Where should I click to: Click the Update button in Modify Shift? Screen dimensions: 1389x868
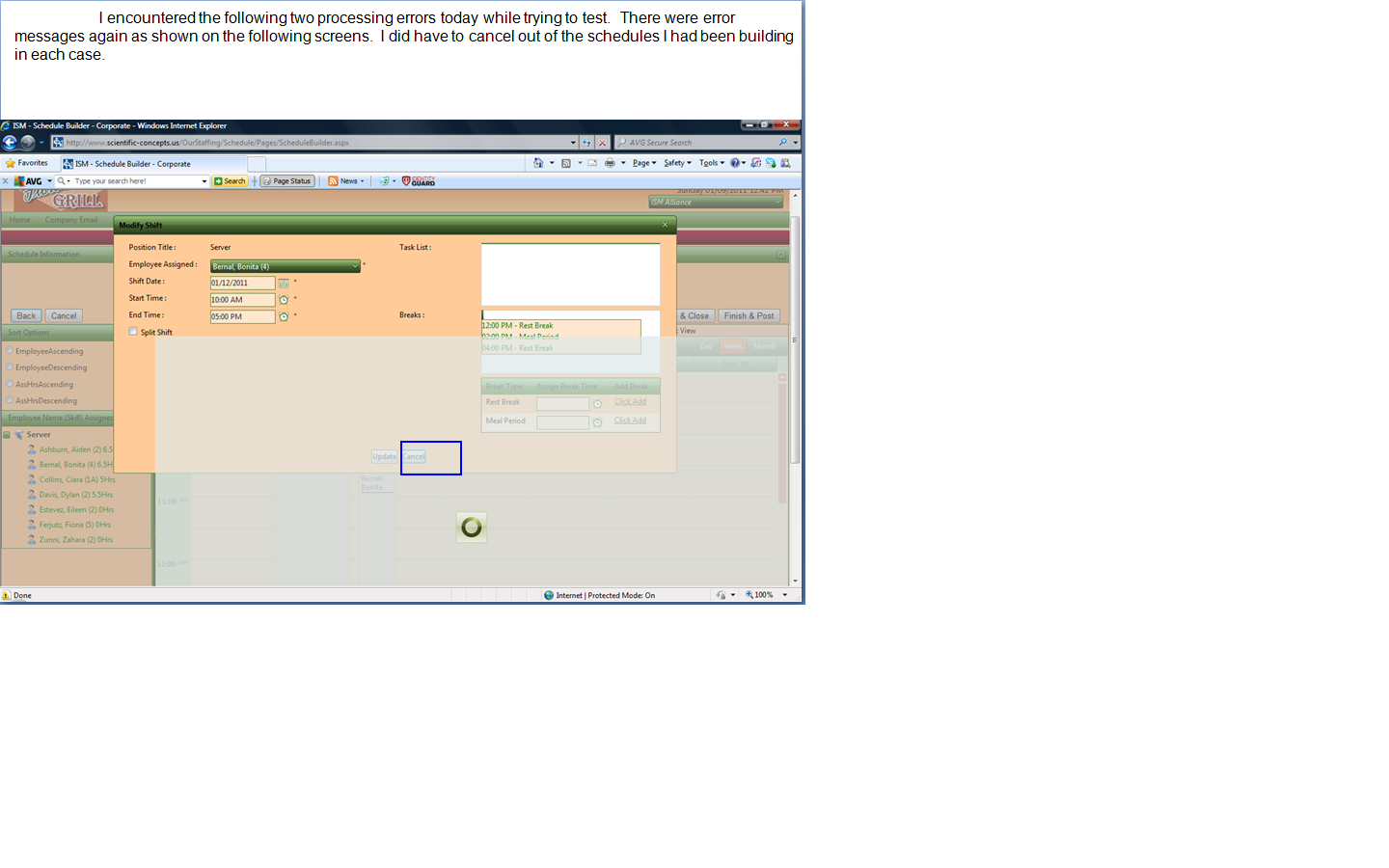click(384, 457)
